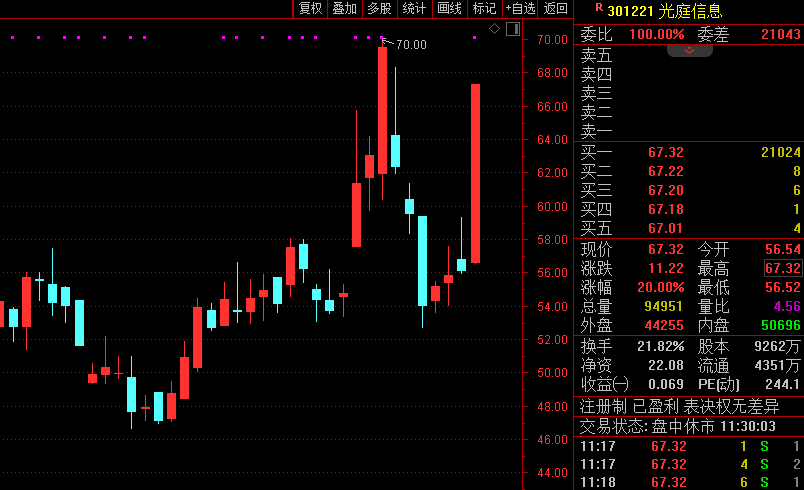Click the boxed 最高 value 67.32

click(x=782, y=268)
